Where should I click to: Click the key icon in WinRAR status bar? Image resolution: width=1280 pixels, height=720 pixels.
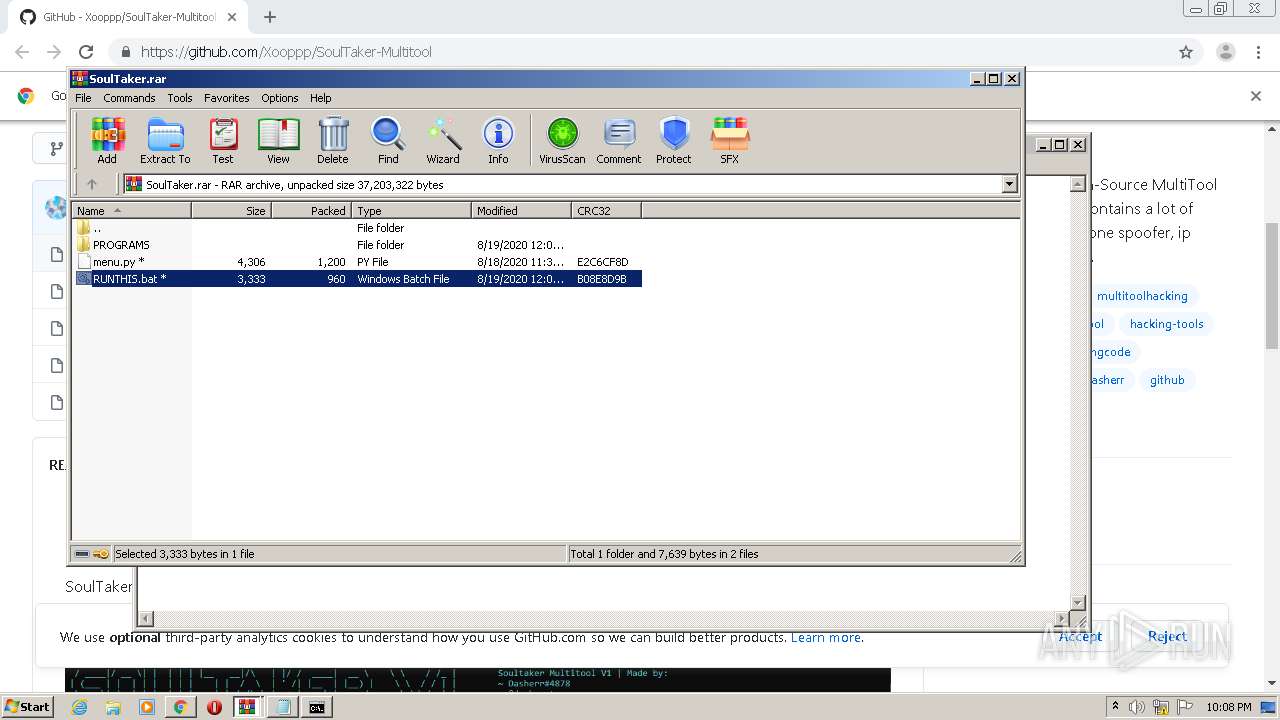(x=101, y=554)
